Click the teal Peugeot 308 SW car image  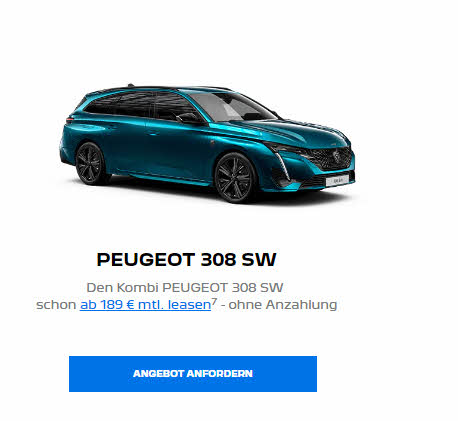pyautogui.click(x=207, y=143)
